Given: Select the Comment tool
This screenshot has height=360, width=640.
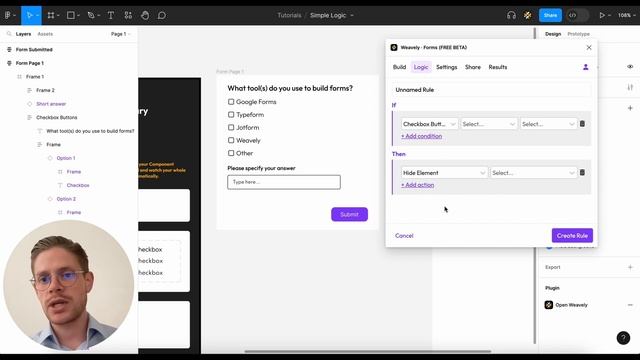Looking at the screenshot, I should point(162,15).
